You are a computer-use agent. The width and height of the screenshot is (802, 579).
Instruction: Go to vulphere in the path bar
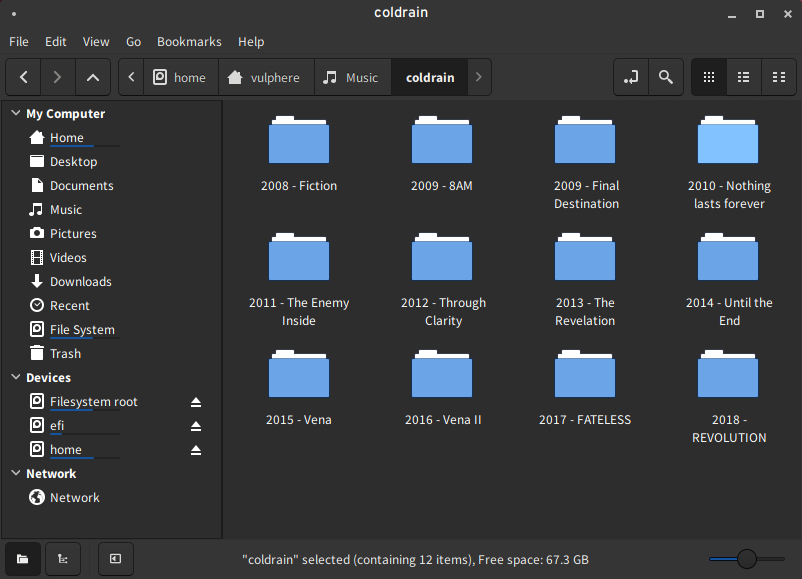pyautogui.click(x=265, y=77)
